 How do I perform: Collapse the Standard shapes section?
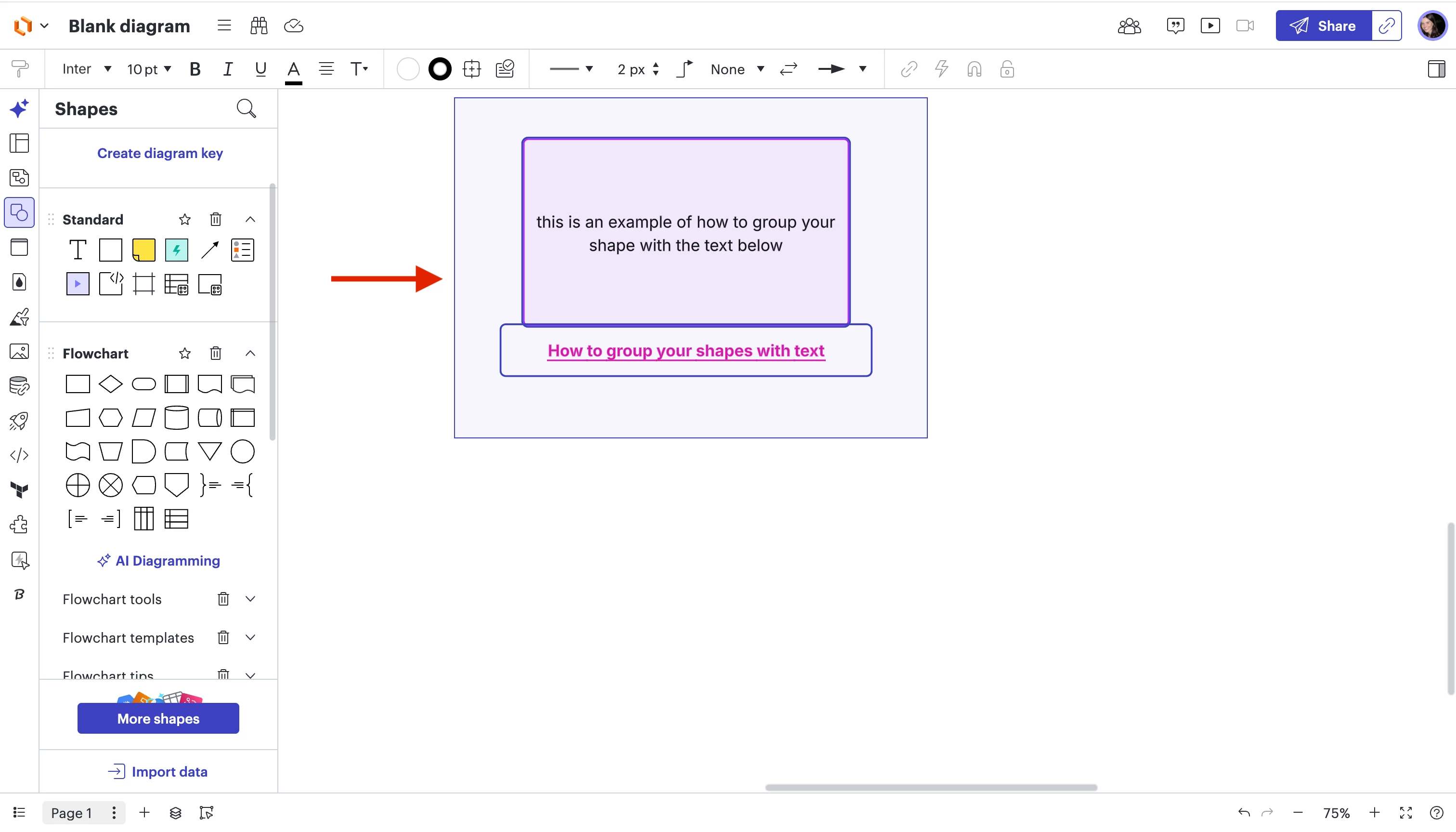(x=250, y=219)
